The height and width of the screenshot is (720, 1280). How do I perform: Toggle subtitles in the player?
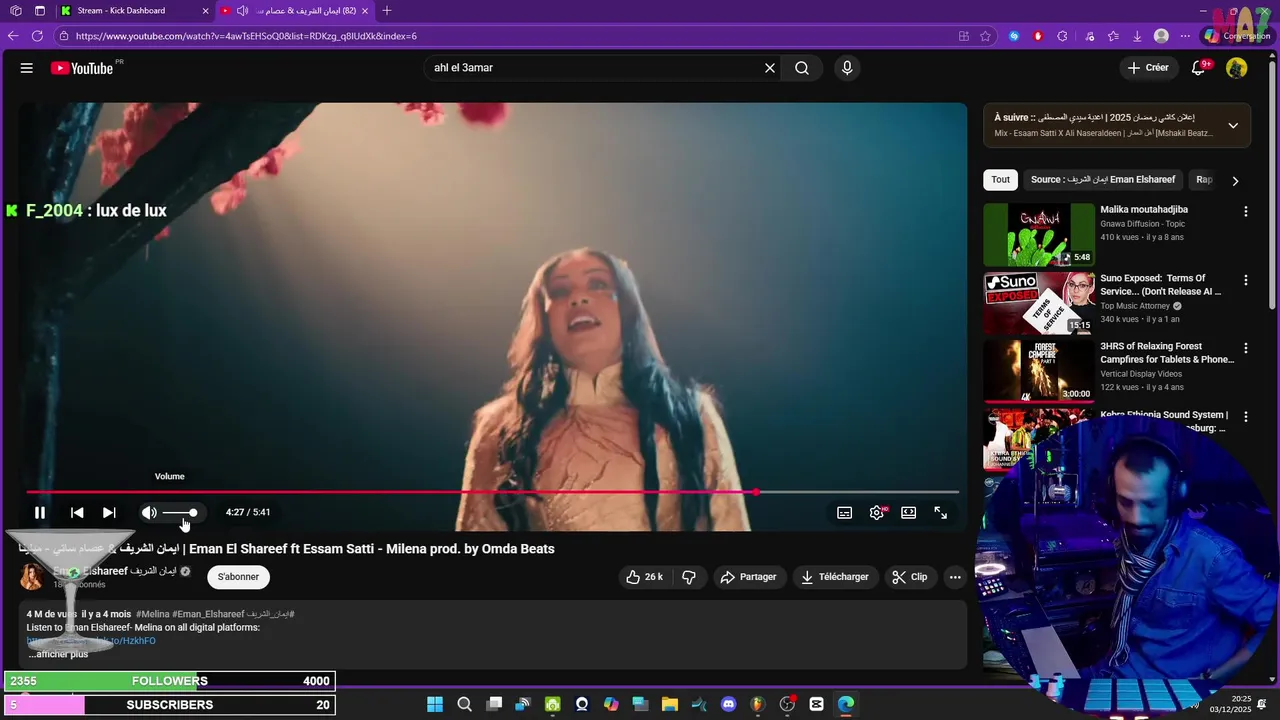[845, 512]
